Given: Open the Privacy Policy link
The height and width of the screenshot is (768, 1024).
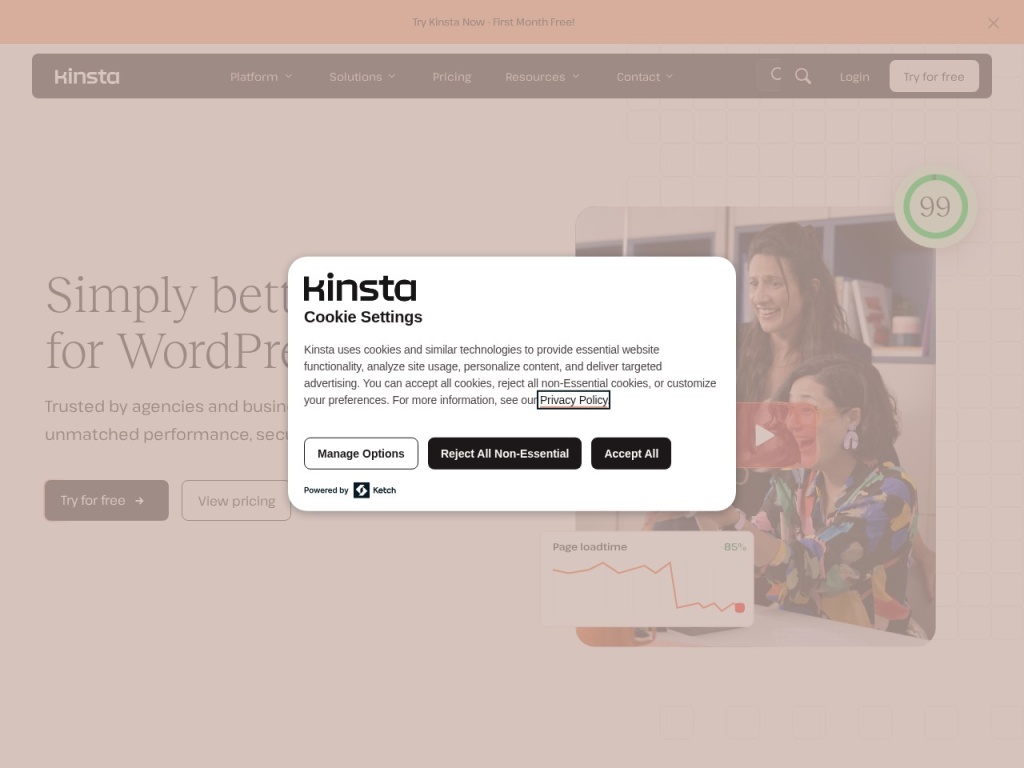Looking at the screenshot, I should tap(573, 400).
